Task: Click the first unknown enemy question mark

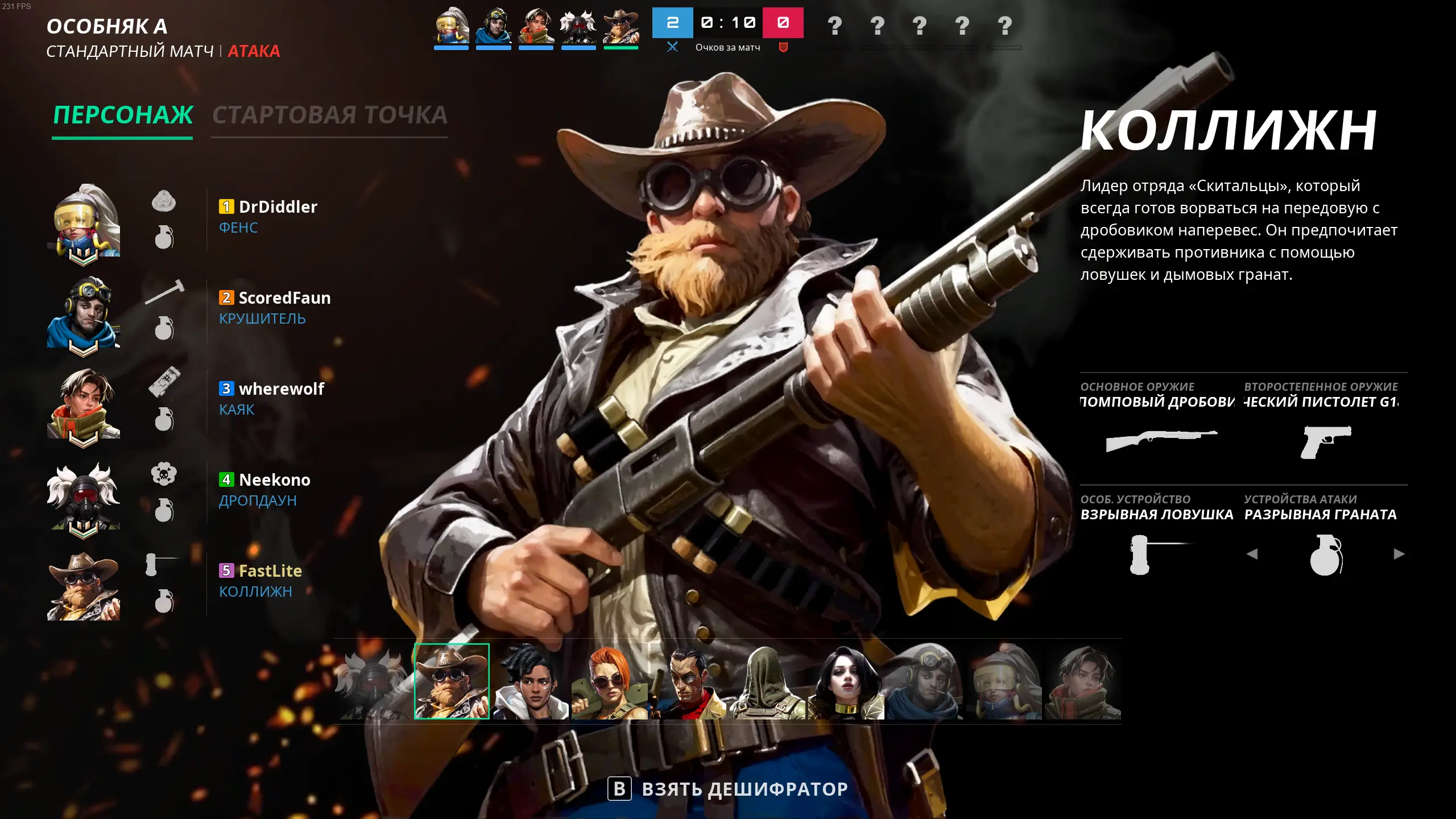Action: 834,26
